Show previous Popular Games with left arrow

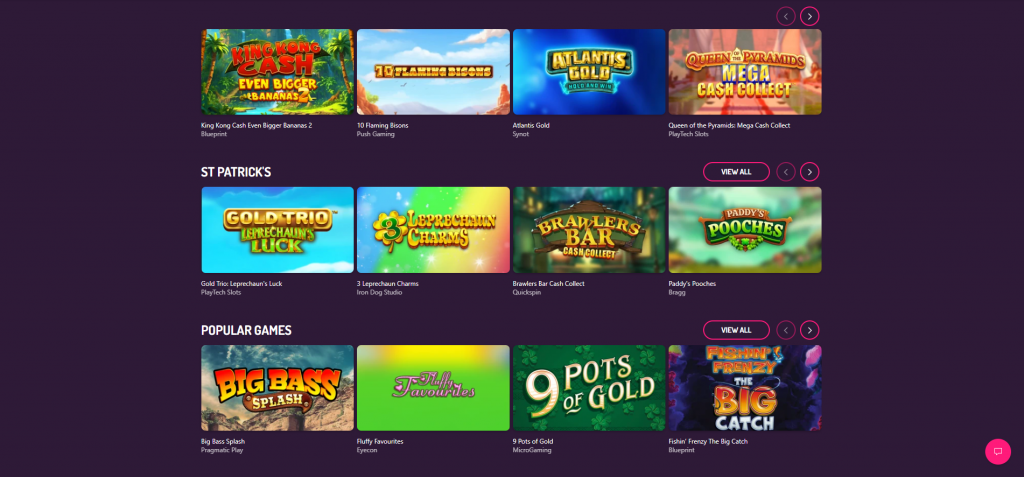[x=786, y=330]
